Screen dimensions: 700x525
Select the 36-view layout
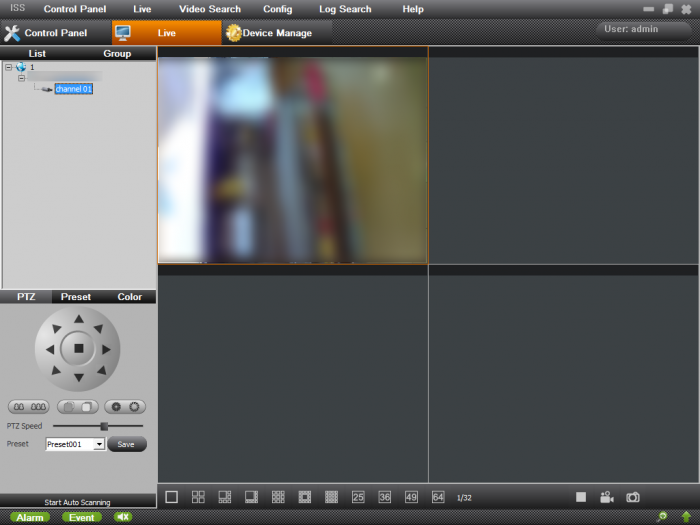coord(384,497)
